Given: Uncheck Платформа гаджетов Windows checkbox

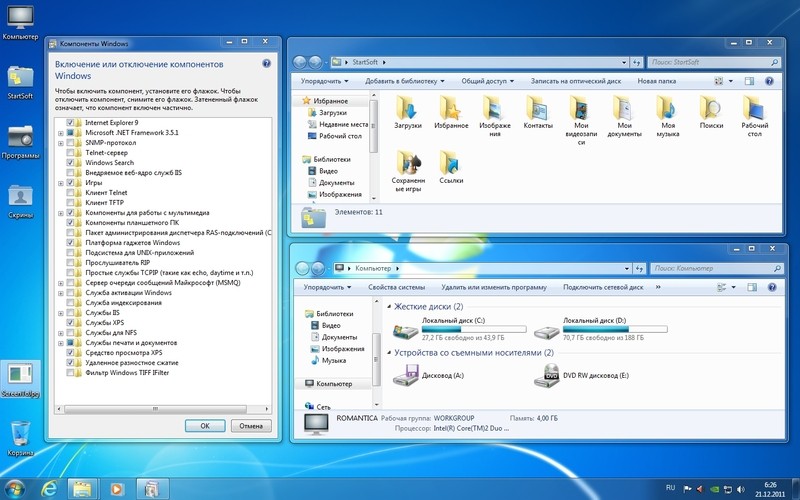Looking at the screenshot, I should point(70,243).
